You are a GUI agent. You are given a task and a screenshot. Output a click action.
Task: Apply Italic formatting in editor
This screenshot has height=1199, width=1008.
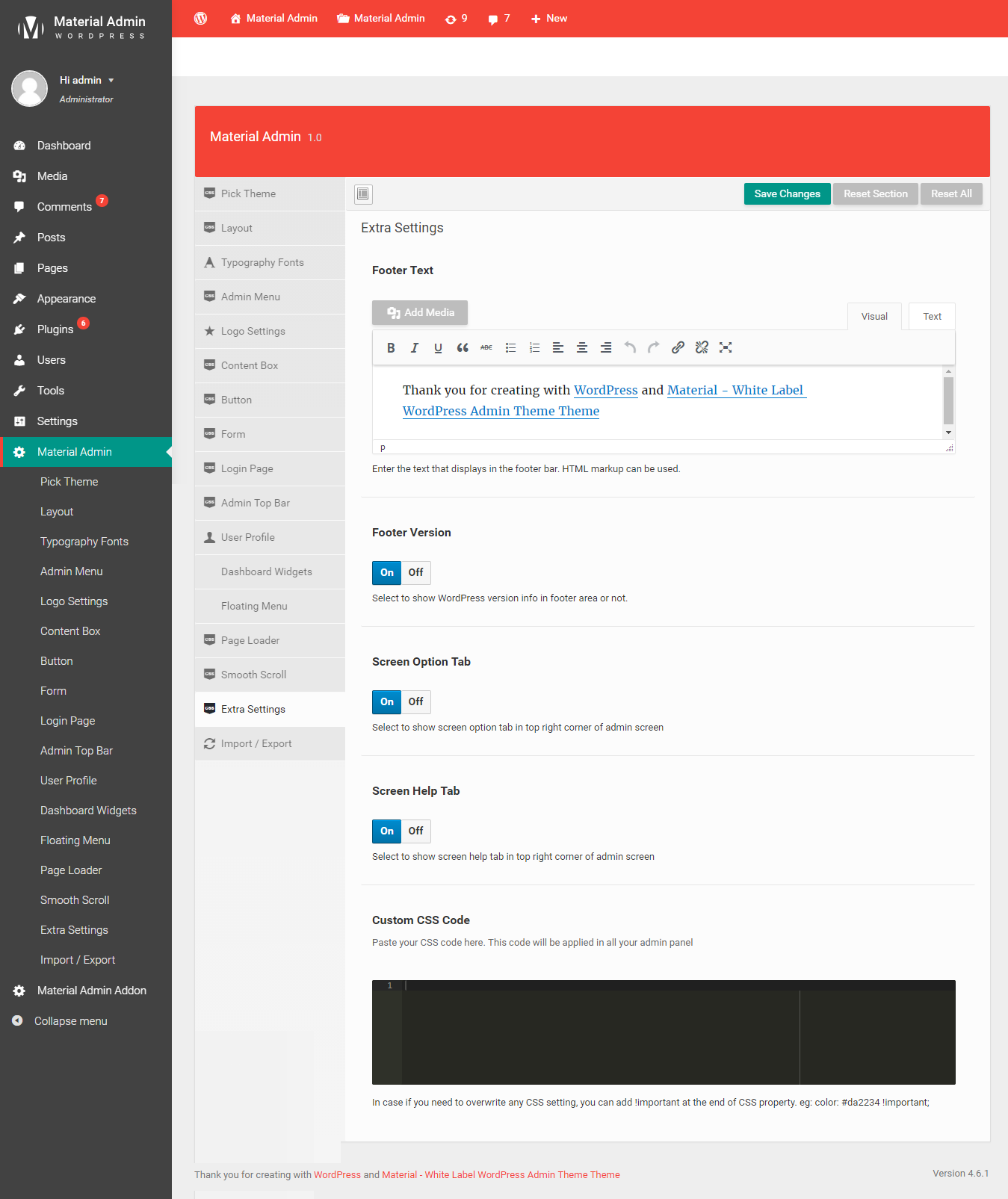[415, 347]
